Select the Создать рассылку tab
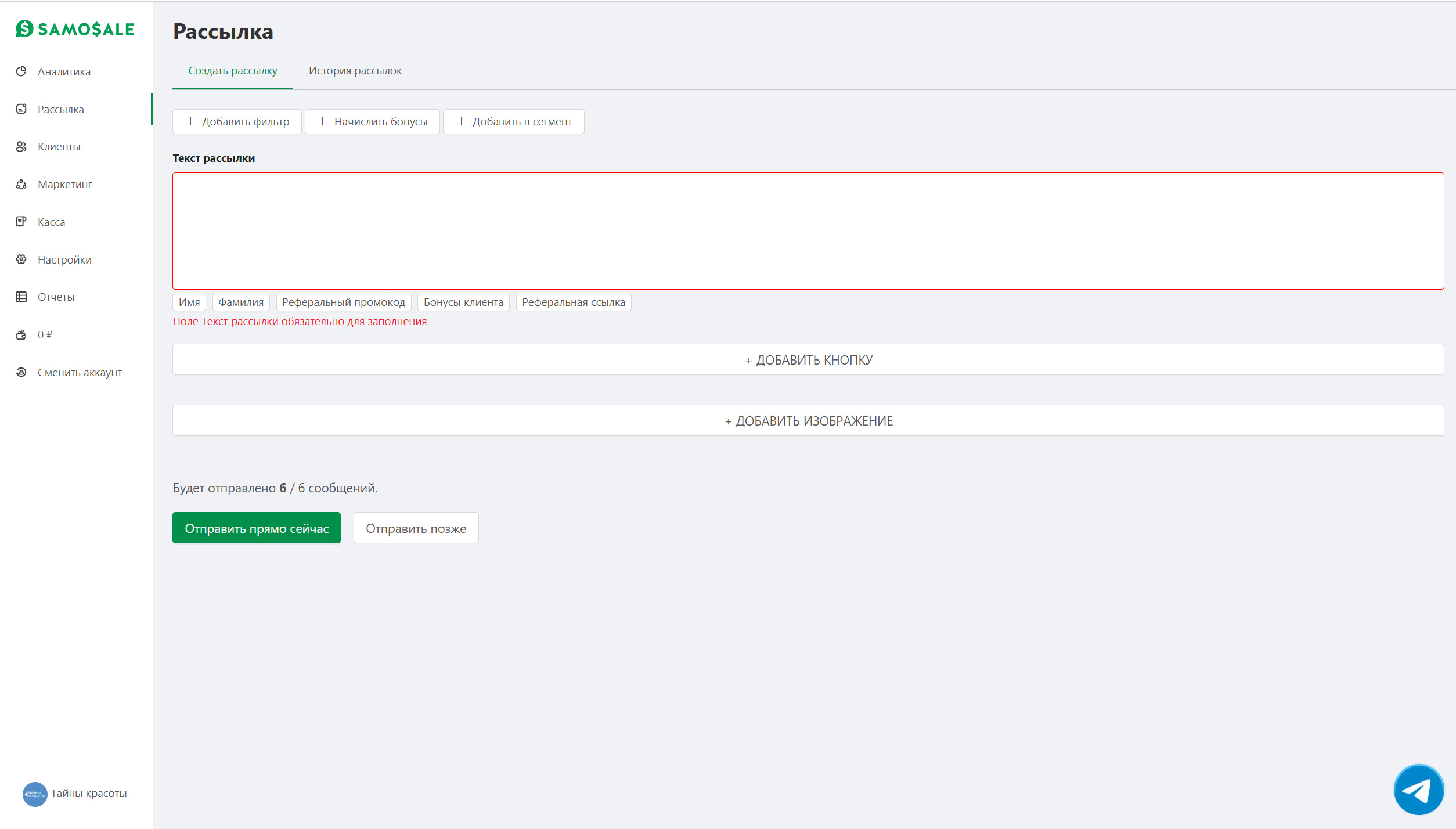1456x829 pixels. 232,71
